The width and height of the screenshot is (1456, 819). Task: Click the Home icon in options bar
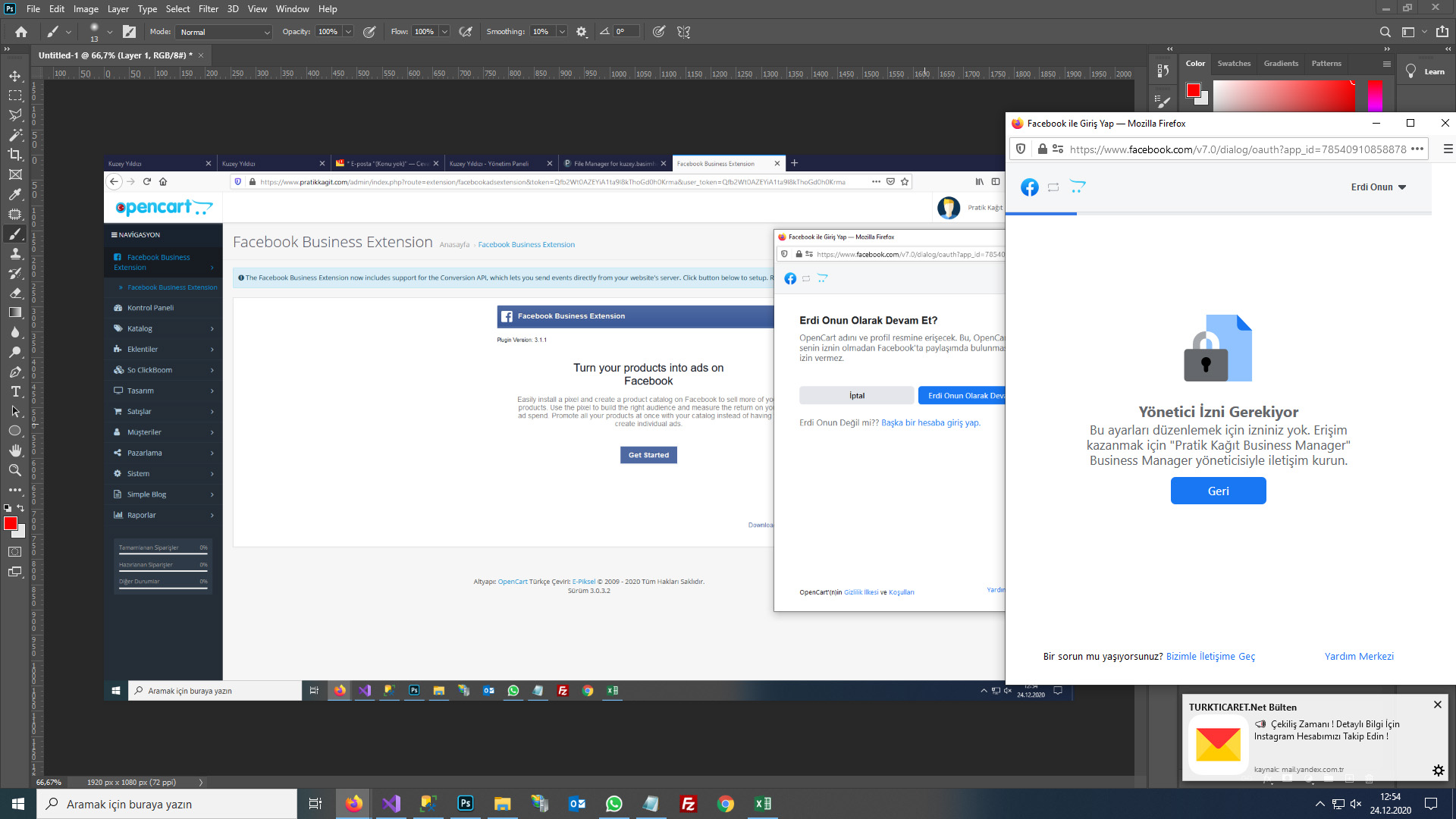[x=21, y=32]
